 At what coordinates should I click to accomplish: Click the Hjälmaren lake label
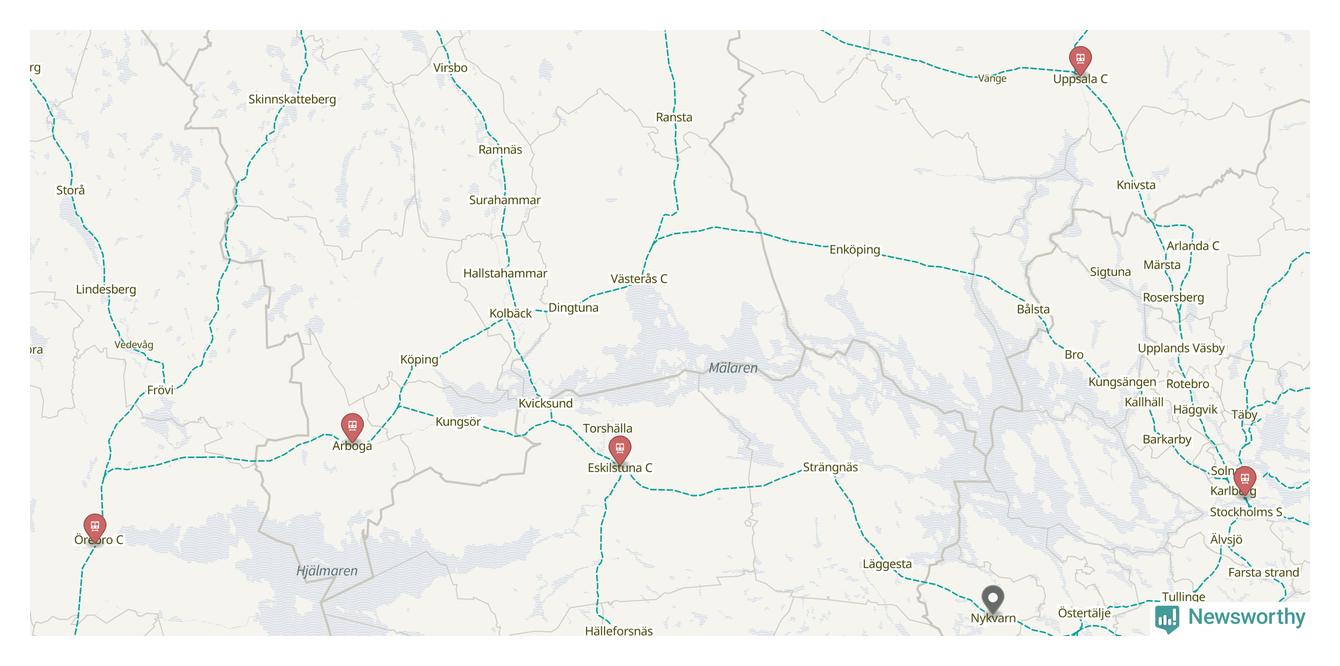click(x=327, y=571)
